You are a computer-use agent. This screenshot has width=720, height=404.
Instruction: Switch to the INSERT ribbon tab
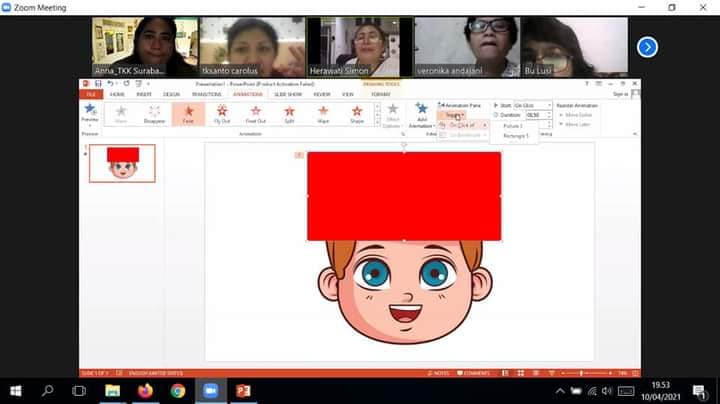coord(144,94)
